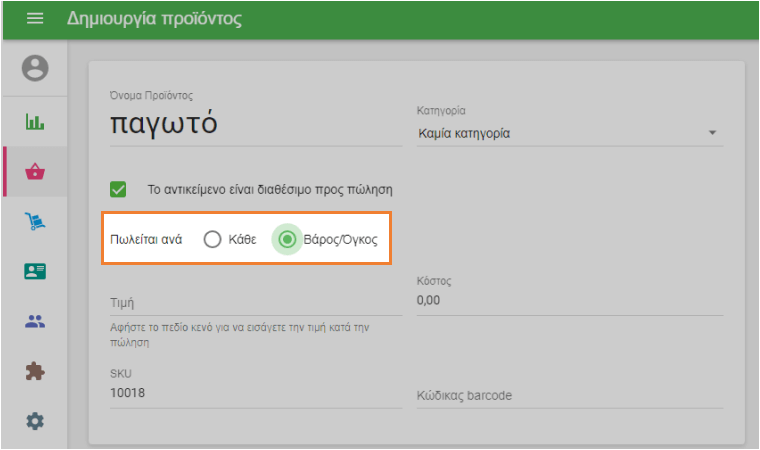This screenshot has height=450, width=760.
Task: Open the hamburger navigation menu
Action: point(35,18)
